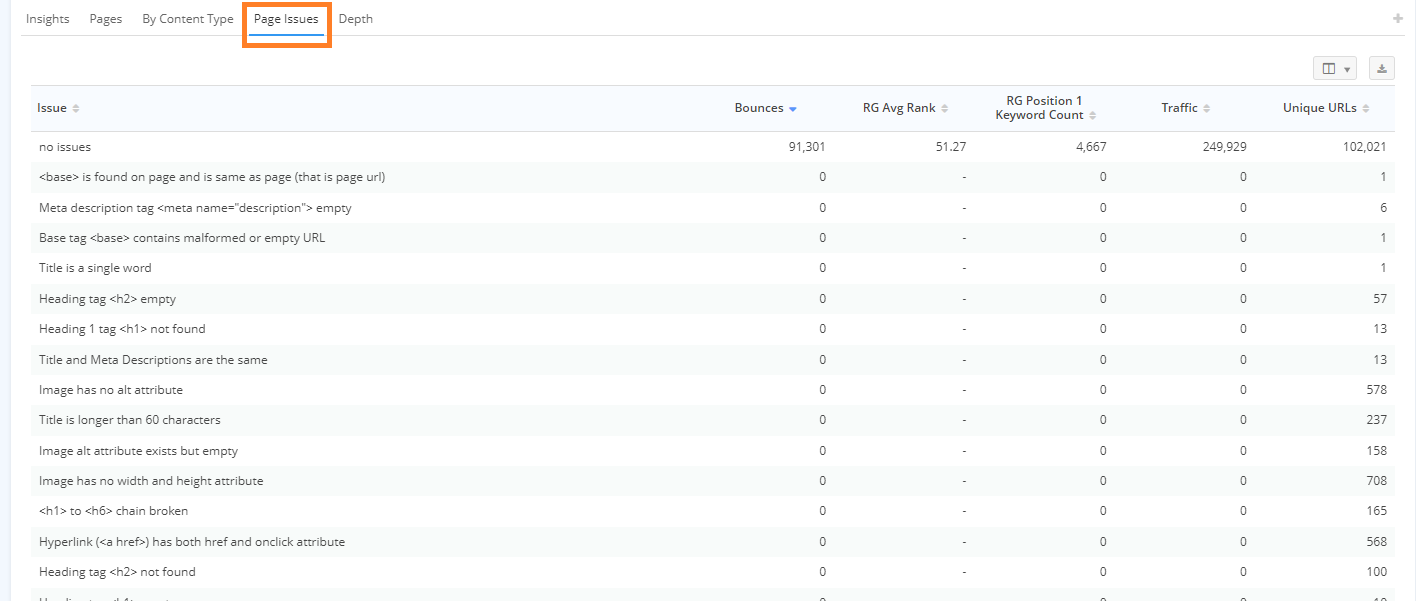1416x601 pixels.
Task: Go to the Depth tab
Action: [356, 19]
